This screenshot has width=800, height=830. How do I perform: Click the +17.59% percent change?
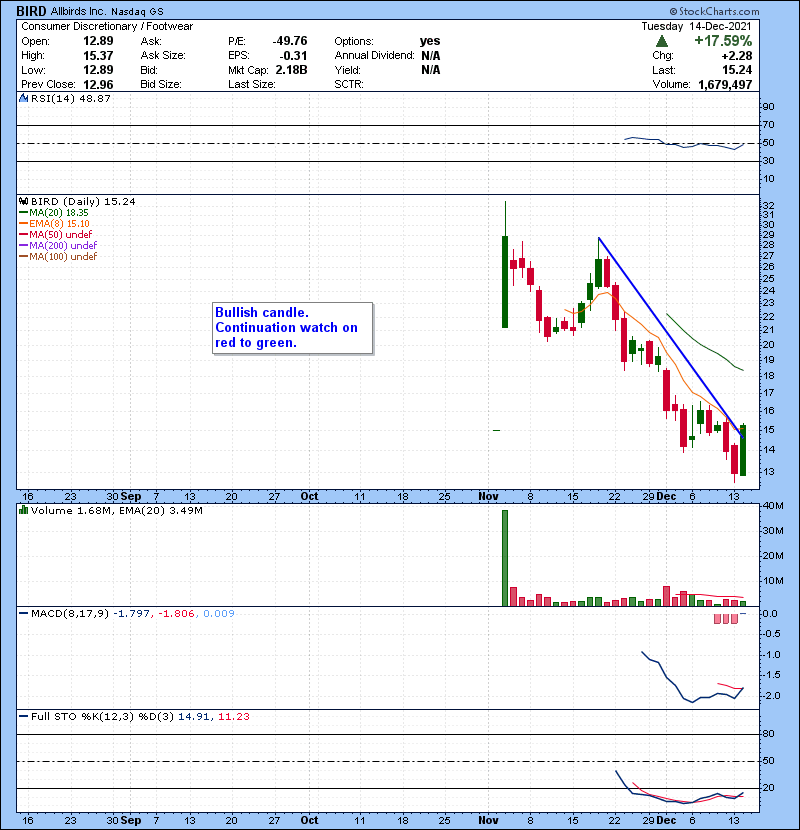723,41
